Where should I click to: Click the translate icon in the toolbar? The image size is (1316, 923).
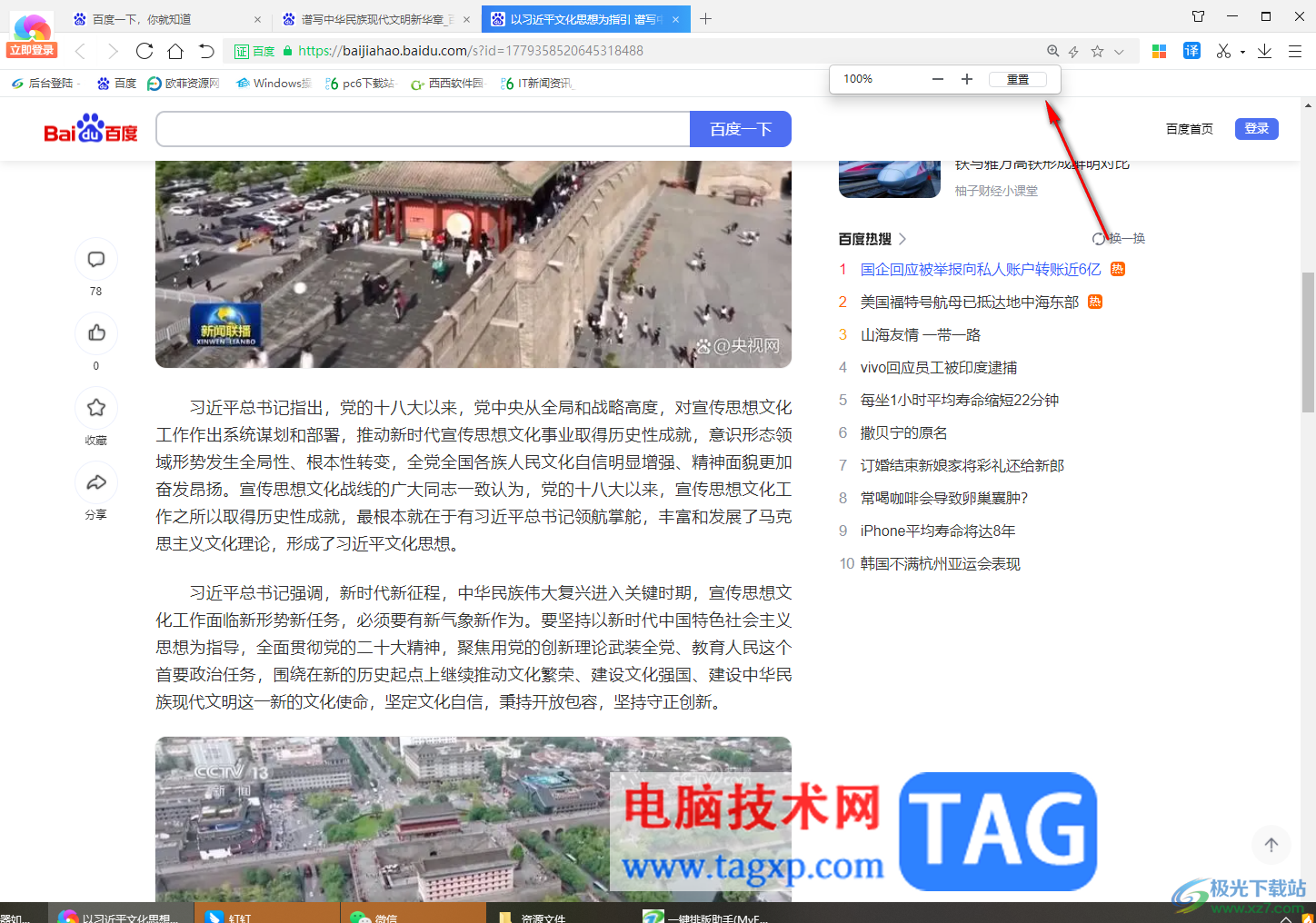point(1191,51)
